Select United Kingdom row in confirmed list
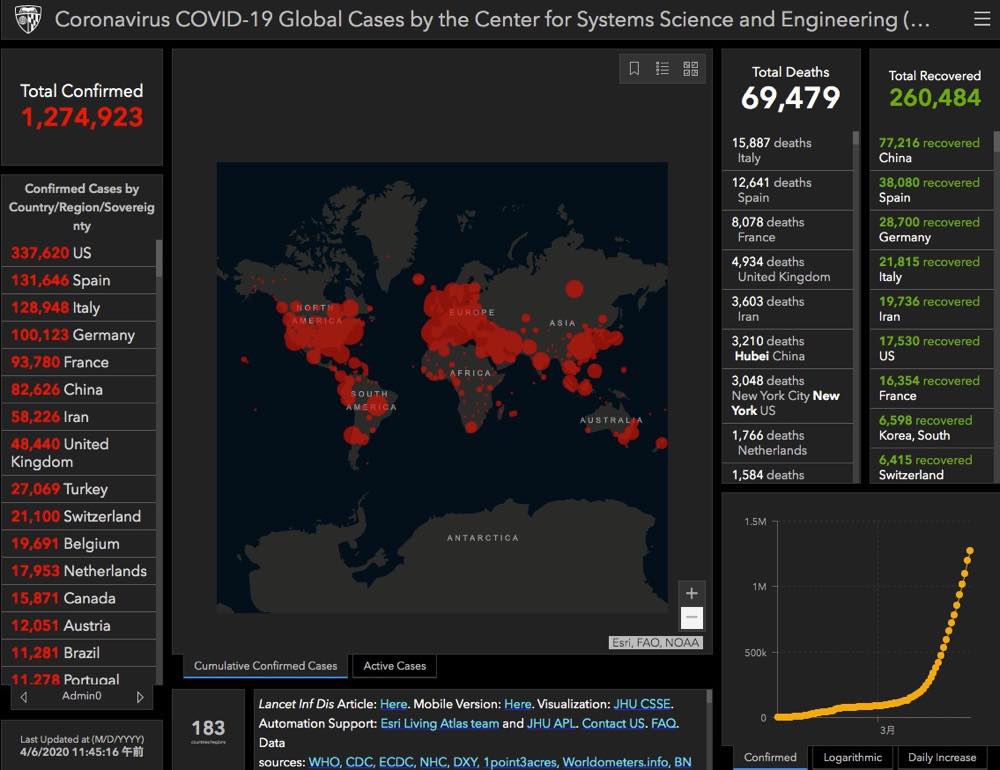The width and height of the screenshot is (1000, 770). click(79, 453)
